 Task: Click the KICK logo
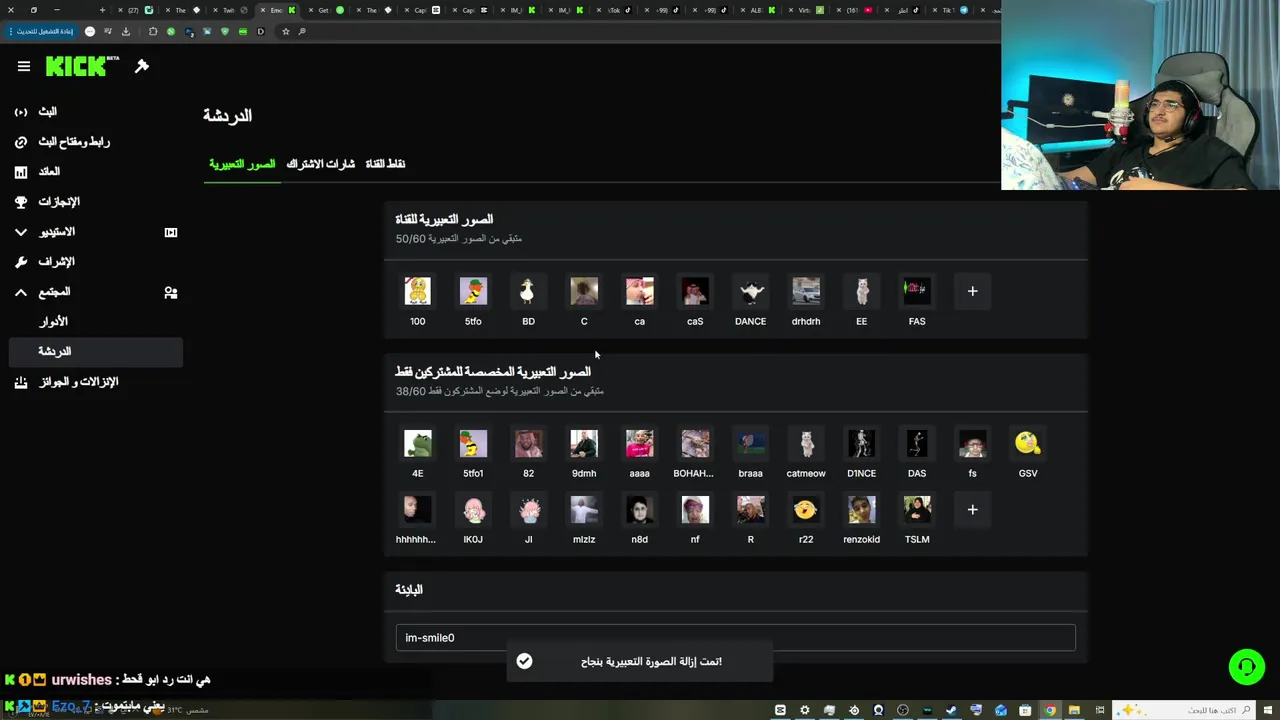pos(82,66)
